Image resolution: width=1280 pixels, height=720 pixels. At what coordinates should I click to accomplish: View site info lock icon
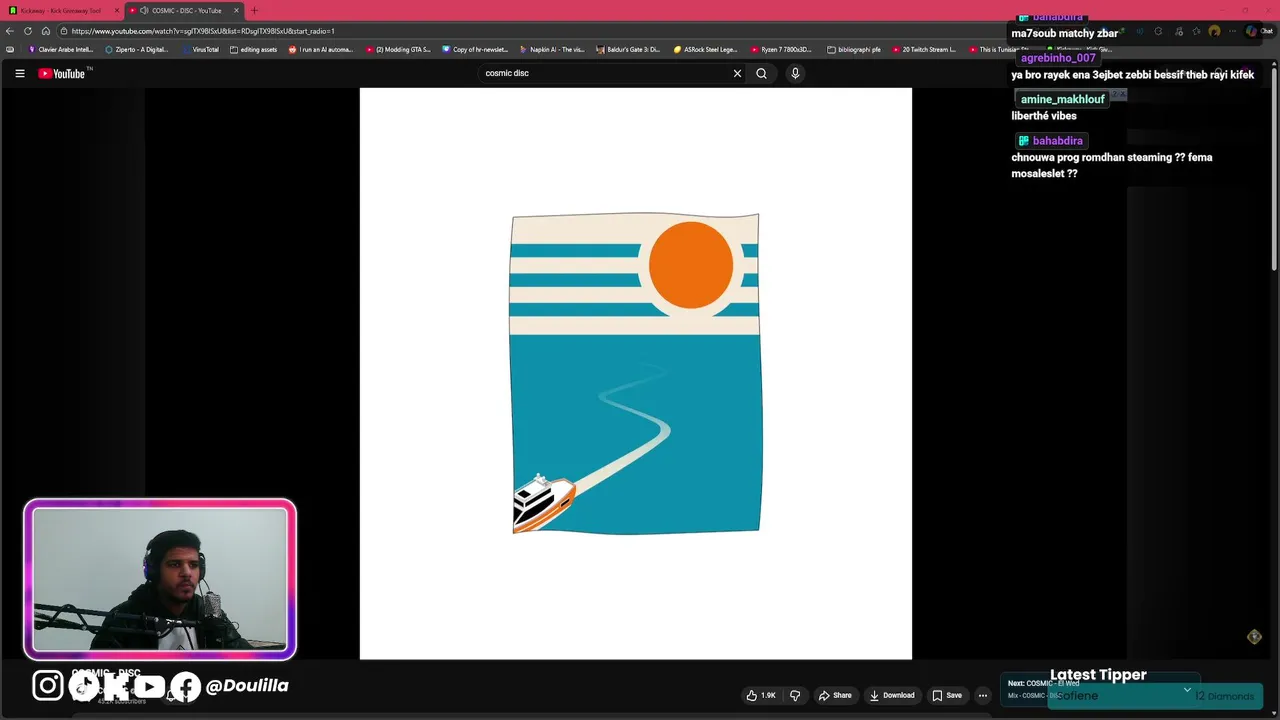coord(64,31)
